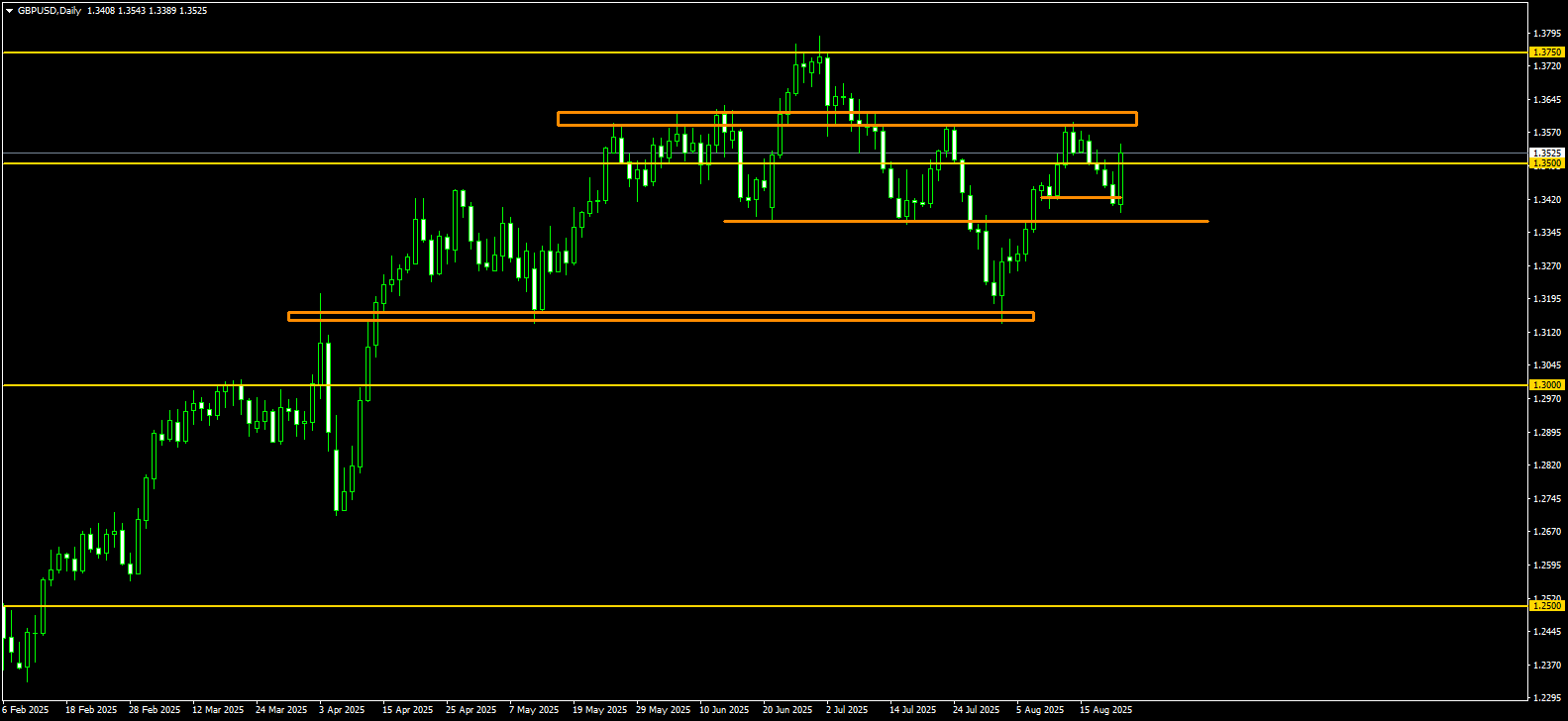1568x721 pixels.
Task: Select the '18 Feb 2025' date label
Action: tap(91, 710)
